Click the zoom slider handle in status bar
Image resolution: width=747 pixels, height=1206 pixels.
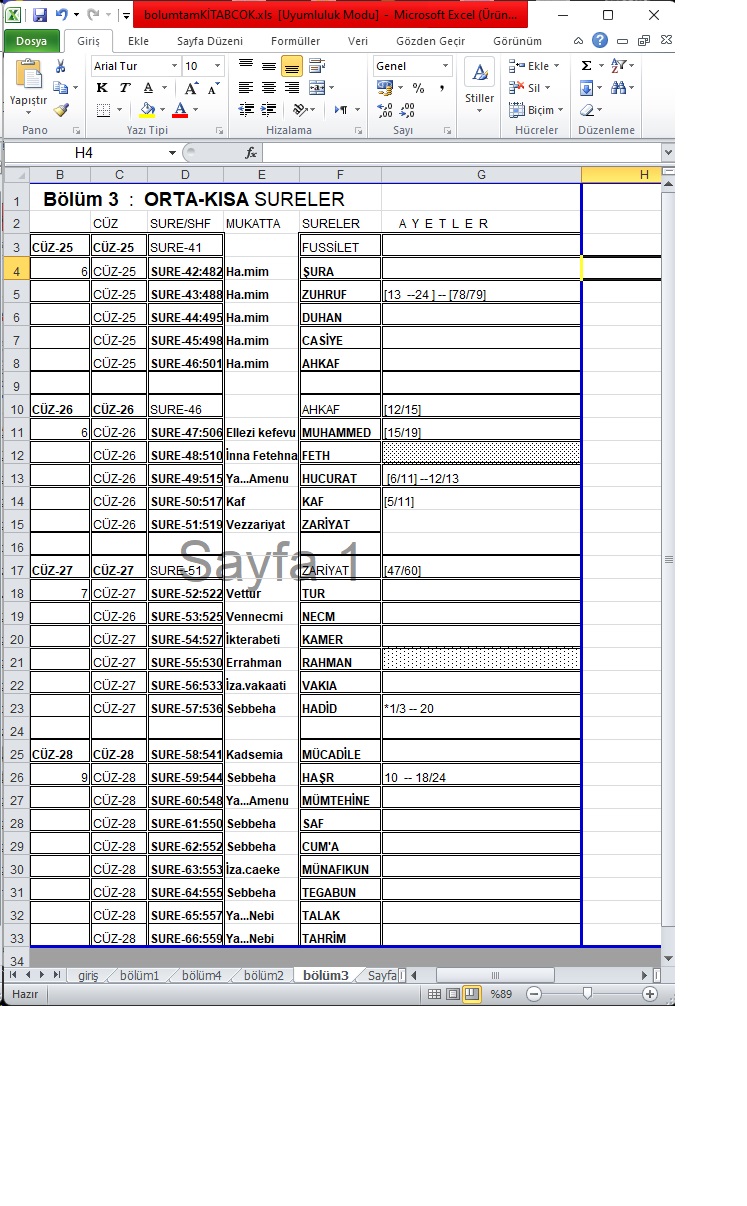pos(587,994)
